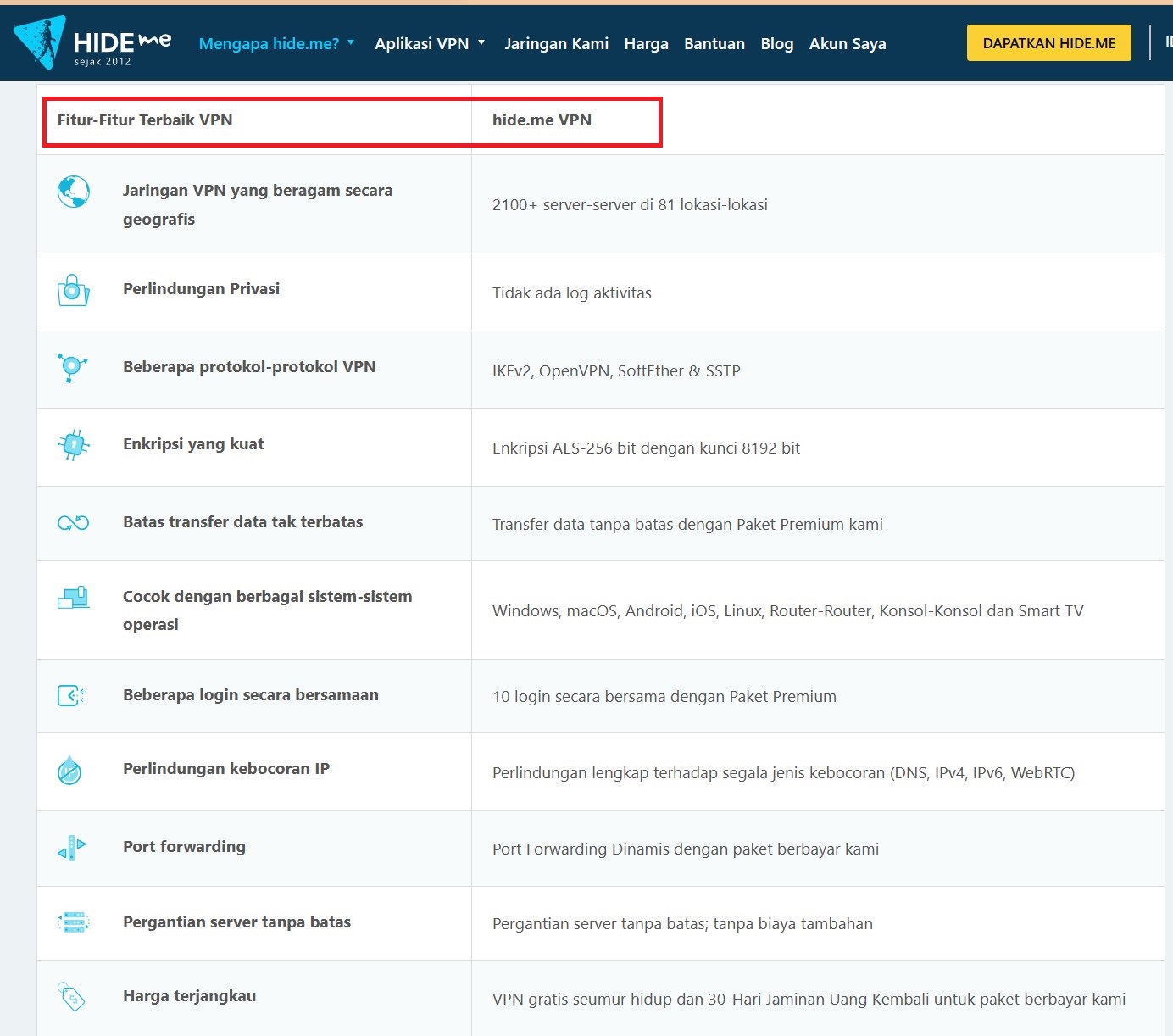Select 'Akun Saya' in the navigation bar
This screenshot has width=1173, height=1036.
click(x=847, y=43)
